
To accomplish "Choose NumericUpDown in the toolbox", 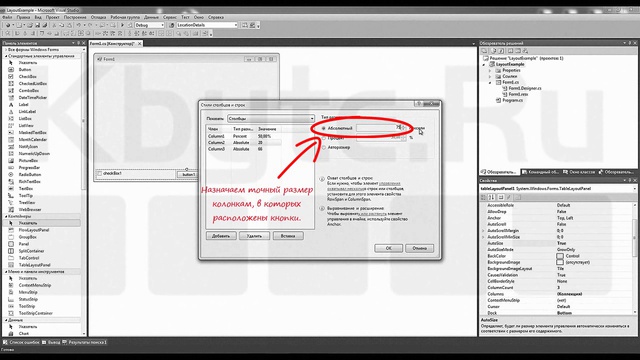I will click(34, 153).
